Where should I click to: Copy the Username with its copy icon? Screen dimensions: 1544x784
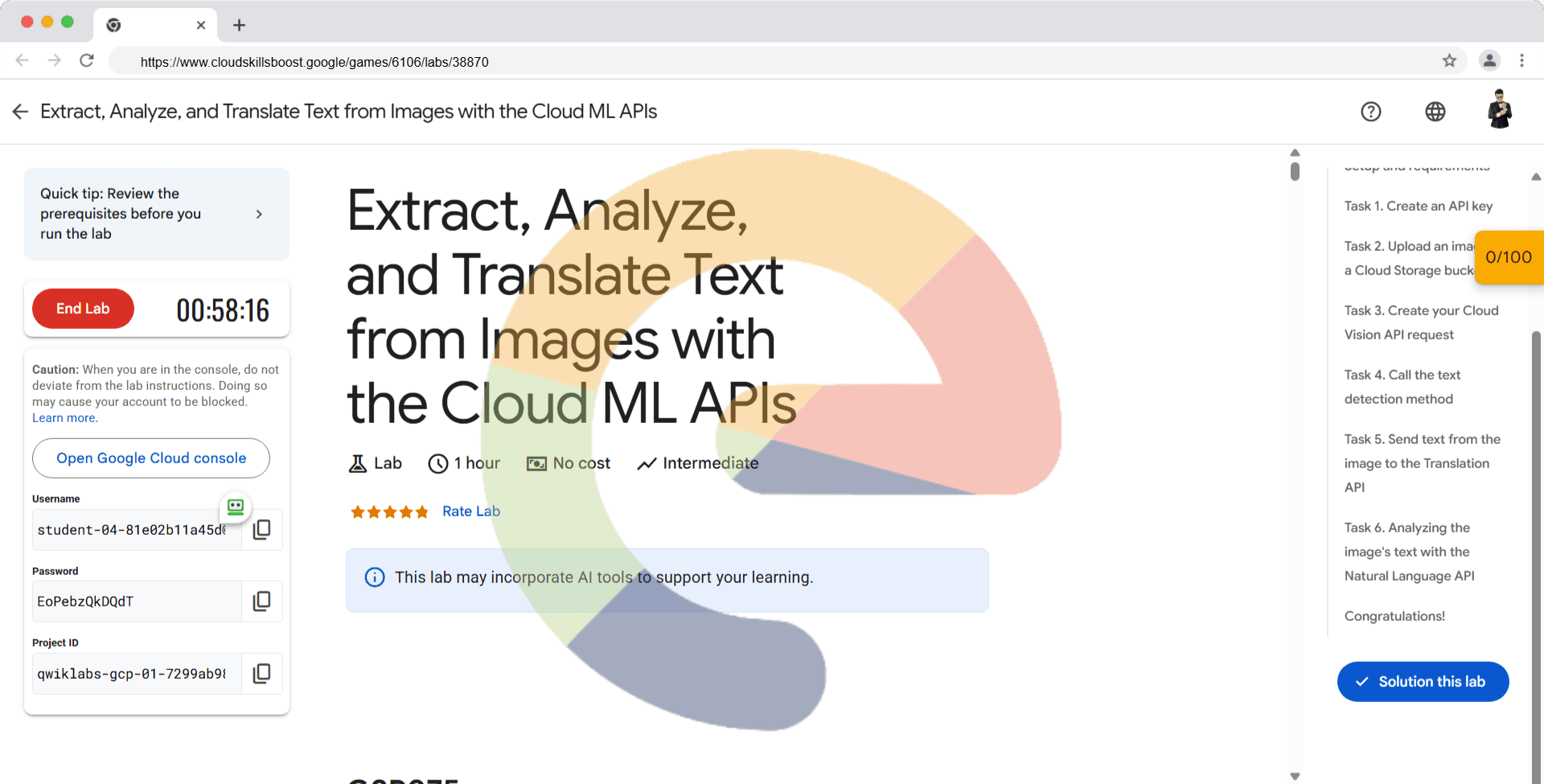pyautogui.click(x=261, y=530)
